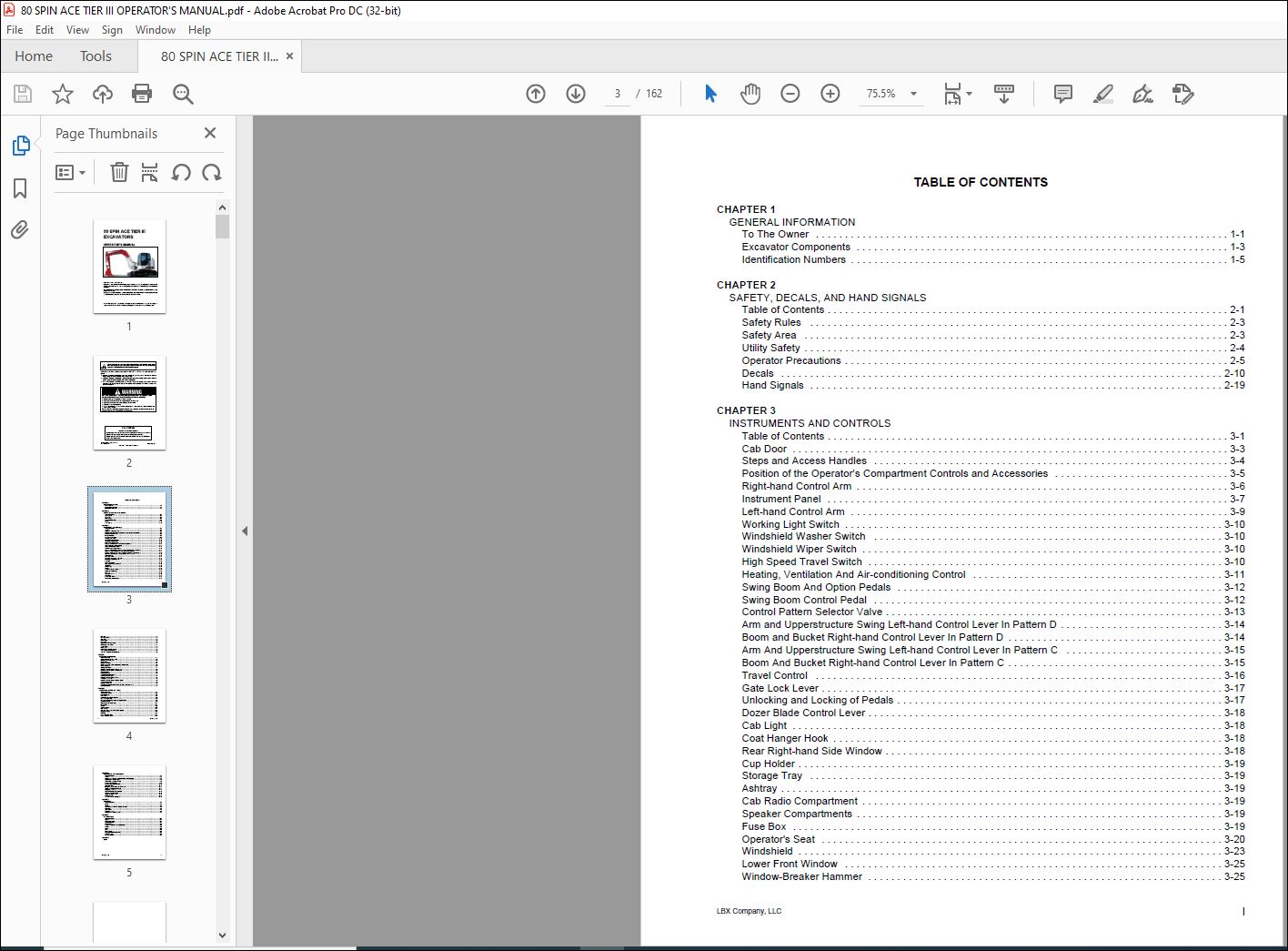The height and width of the screenshot is (951, 1288).
Task: Open the Find text magnifier tool
Action: (x=183, y=94)
